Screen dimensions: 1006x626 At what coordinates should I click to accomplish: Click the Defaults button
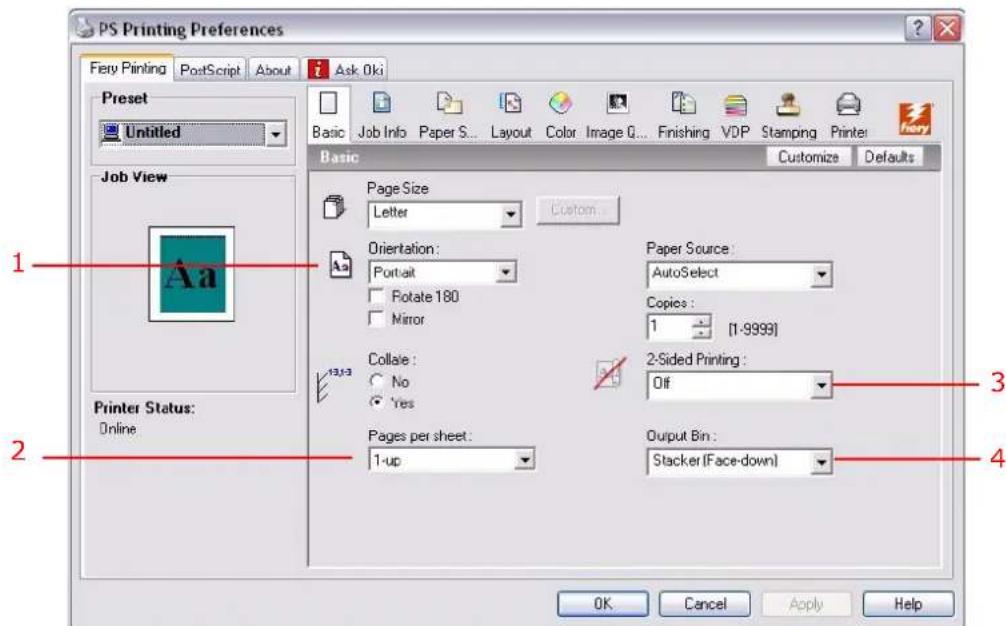[889, 156]
